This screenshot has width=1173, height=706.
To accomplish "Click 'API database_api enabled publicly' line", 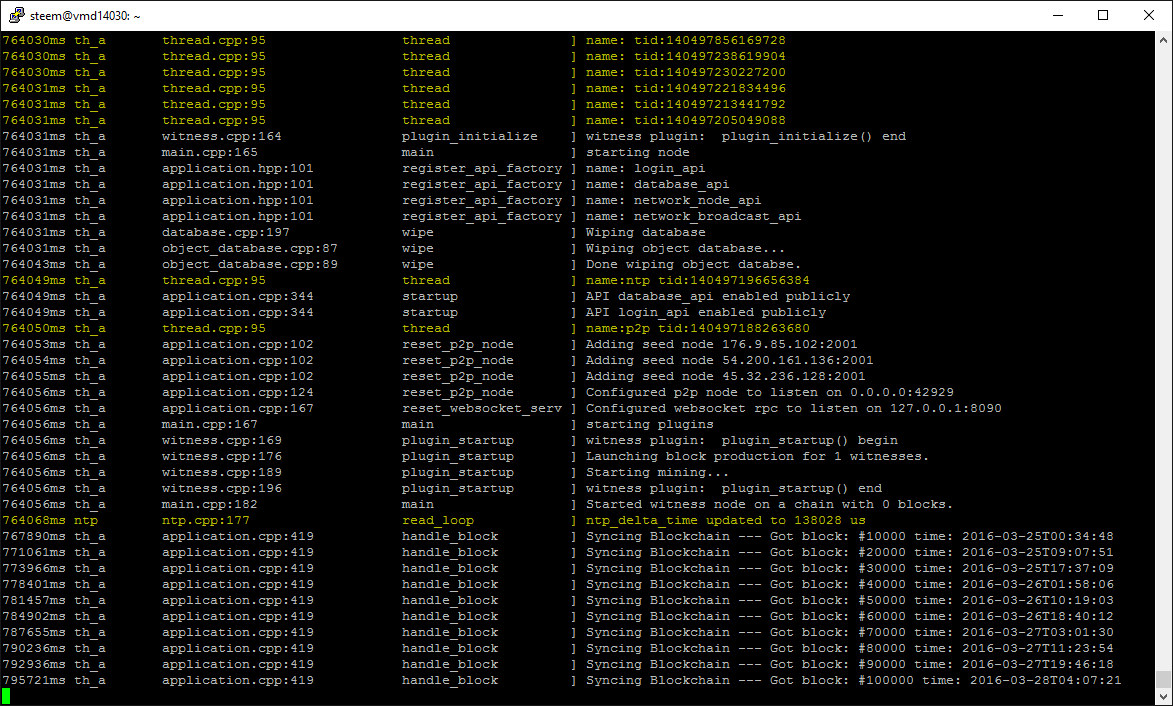I will (718, 297).
